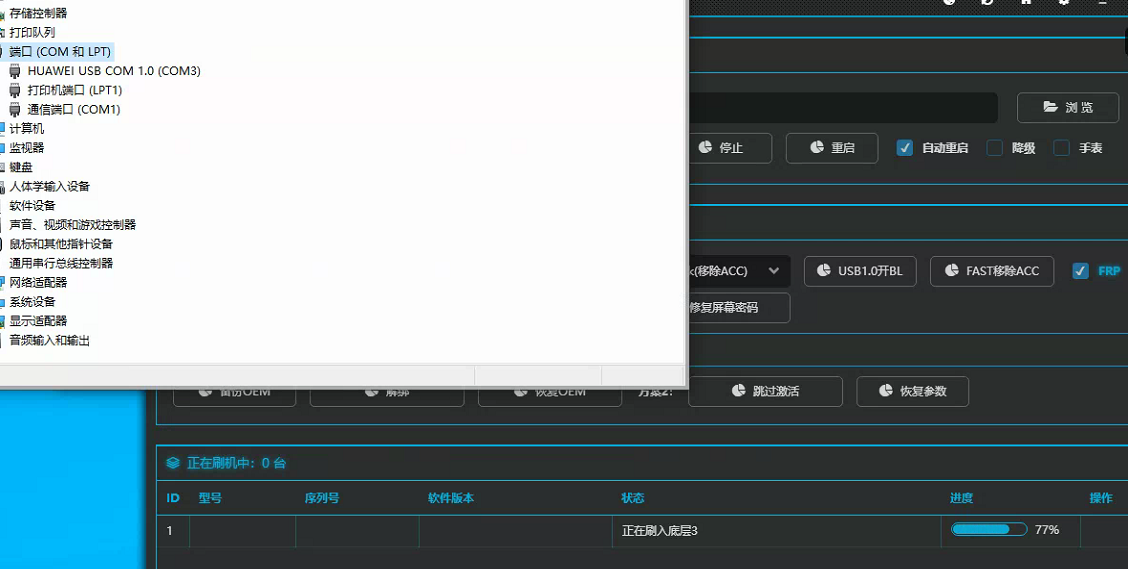Click the 停止 stop button

(730, 148)
